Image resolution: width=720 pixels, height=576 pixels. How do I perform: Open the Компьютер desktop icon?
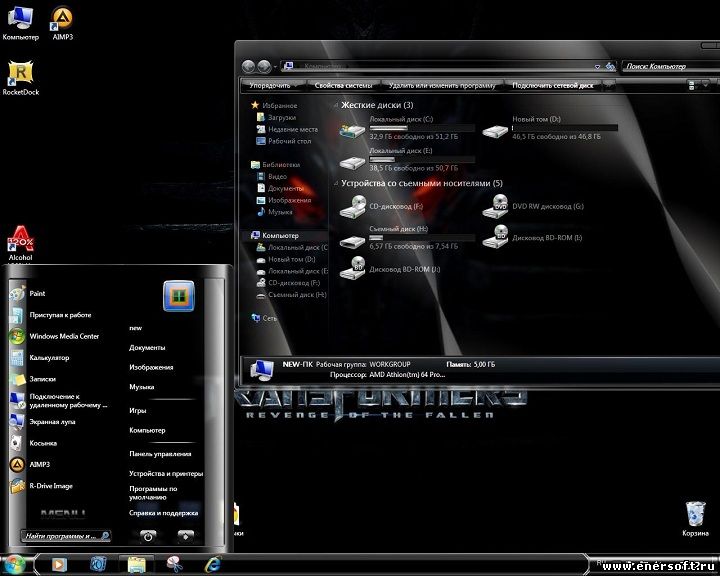click(20, 23)
